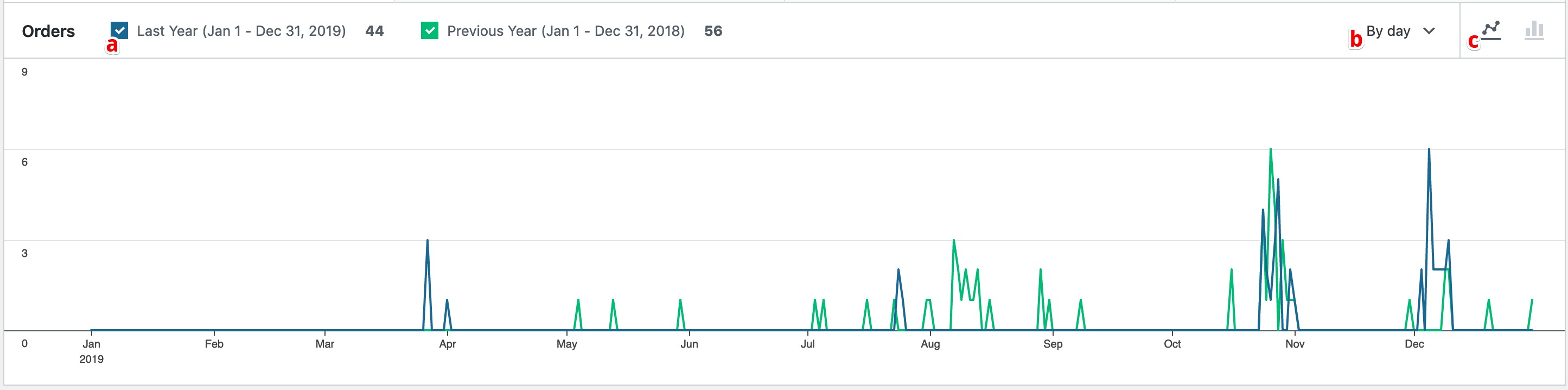Click the Mar label on the axis
Viewport: 1568px width, 390px height.
(x=324, y=344)
